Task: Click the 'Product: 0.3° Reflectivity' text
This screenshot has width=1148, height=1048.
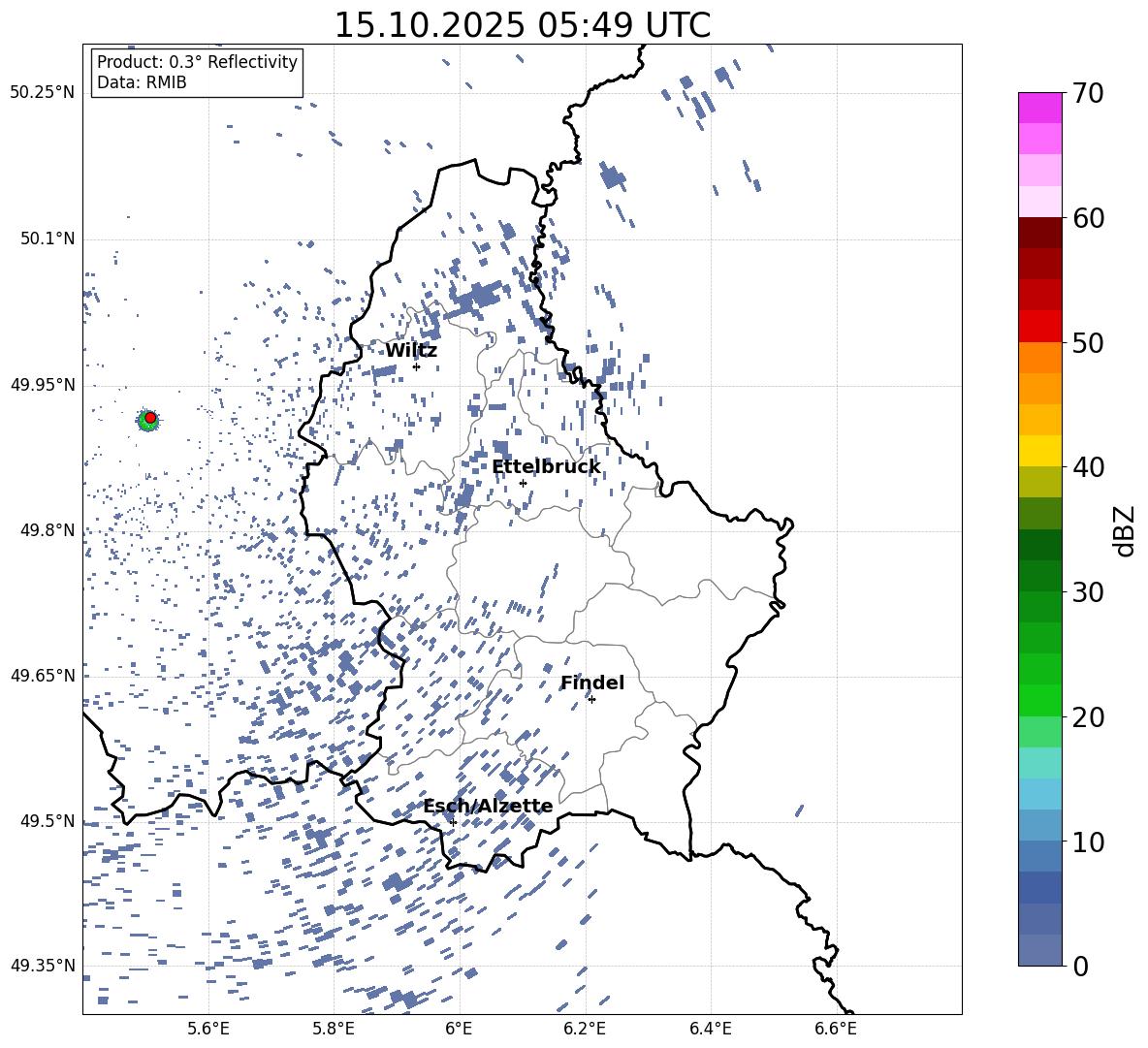Action: tap(197, 62)
